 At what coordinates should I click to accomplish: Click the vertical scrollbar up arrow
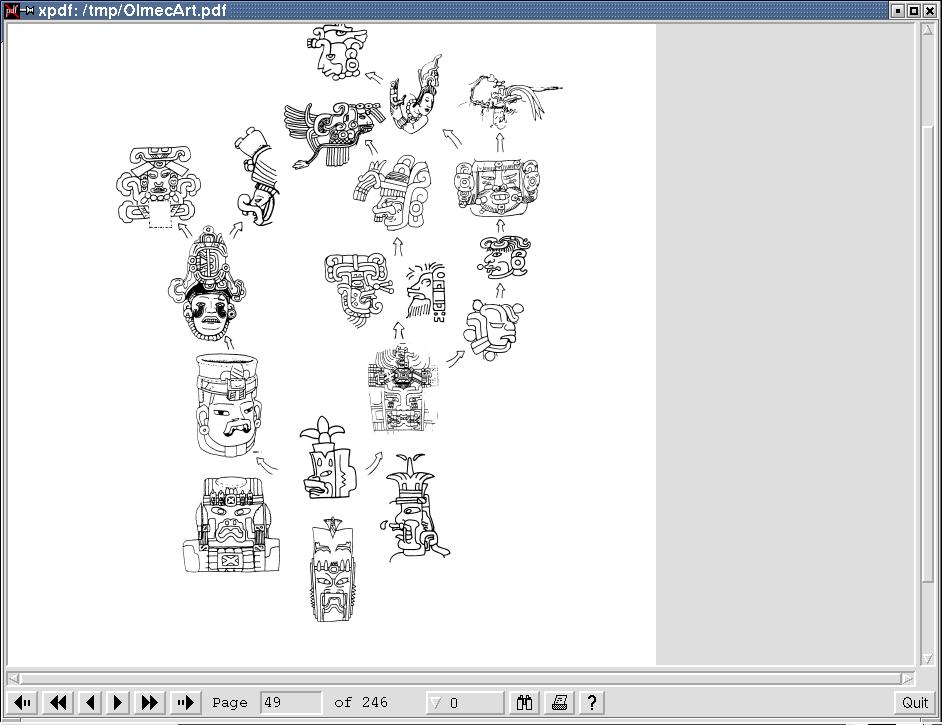click(x=928, y=30)
